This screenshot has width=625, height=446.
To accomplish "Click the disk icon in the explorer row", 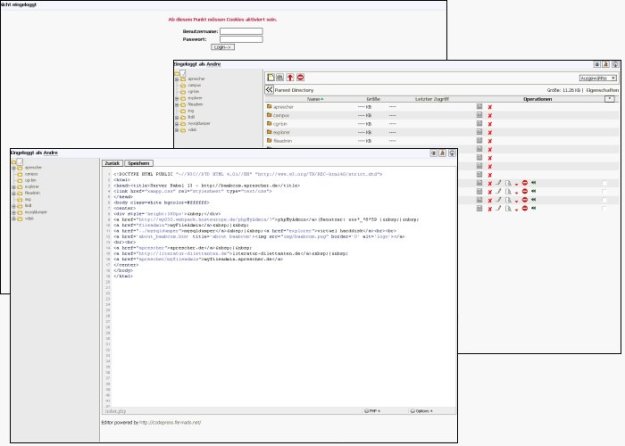I will pos(480,132).
